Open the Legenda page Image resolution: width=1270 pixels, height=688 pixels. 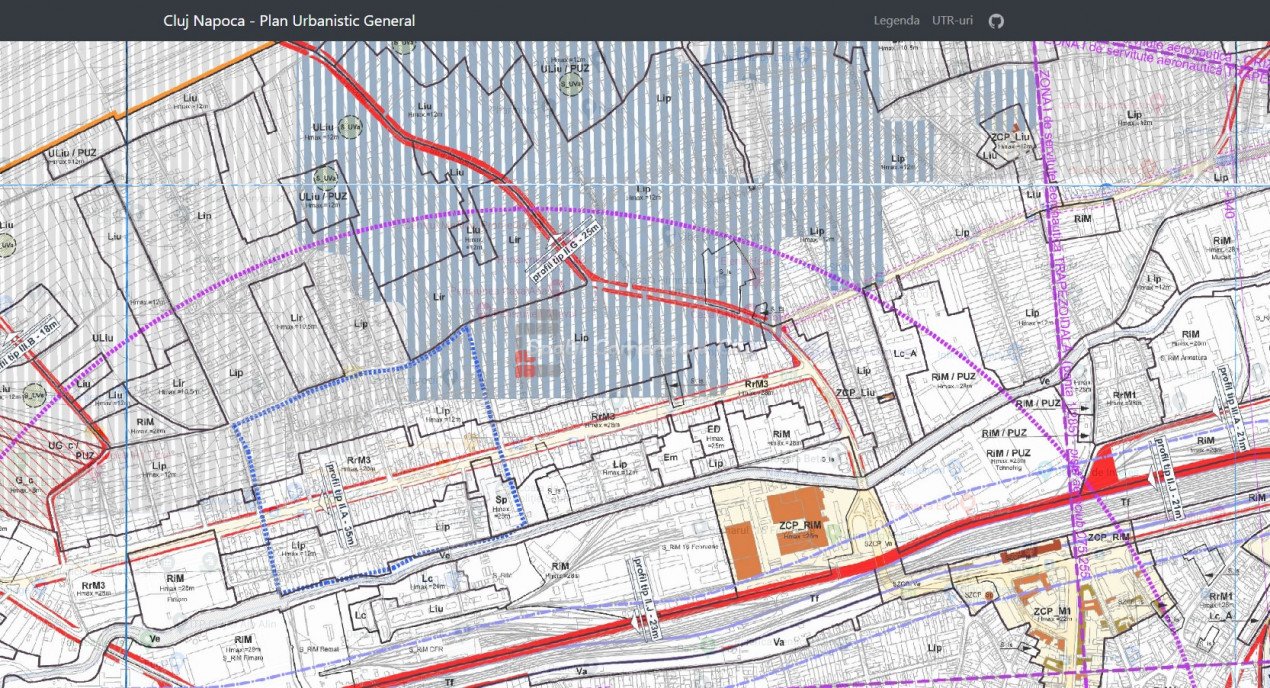[896, 21]
